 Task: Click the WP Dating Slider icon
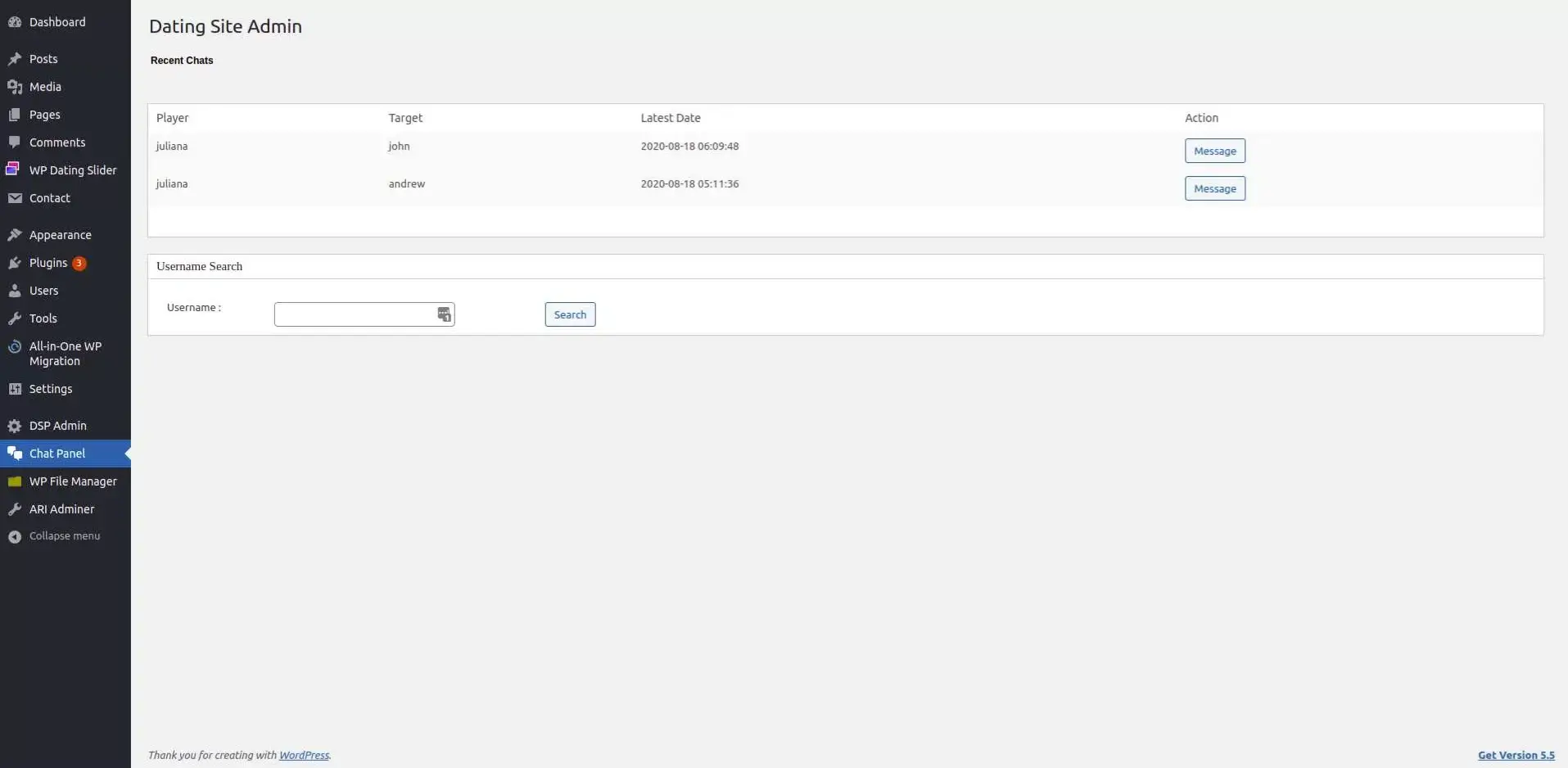click(13, 169)
